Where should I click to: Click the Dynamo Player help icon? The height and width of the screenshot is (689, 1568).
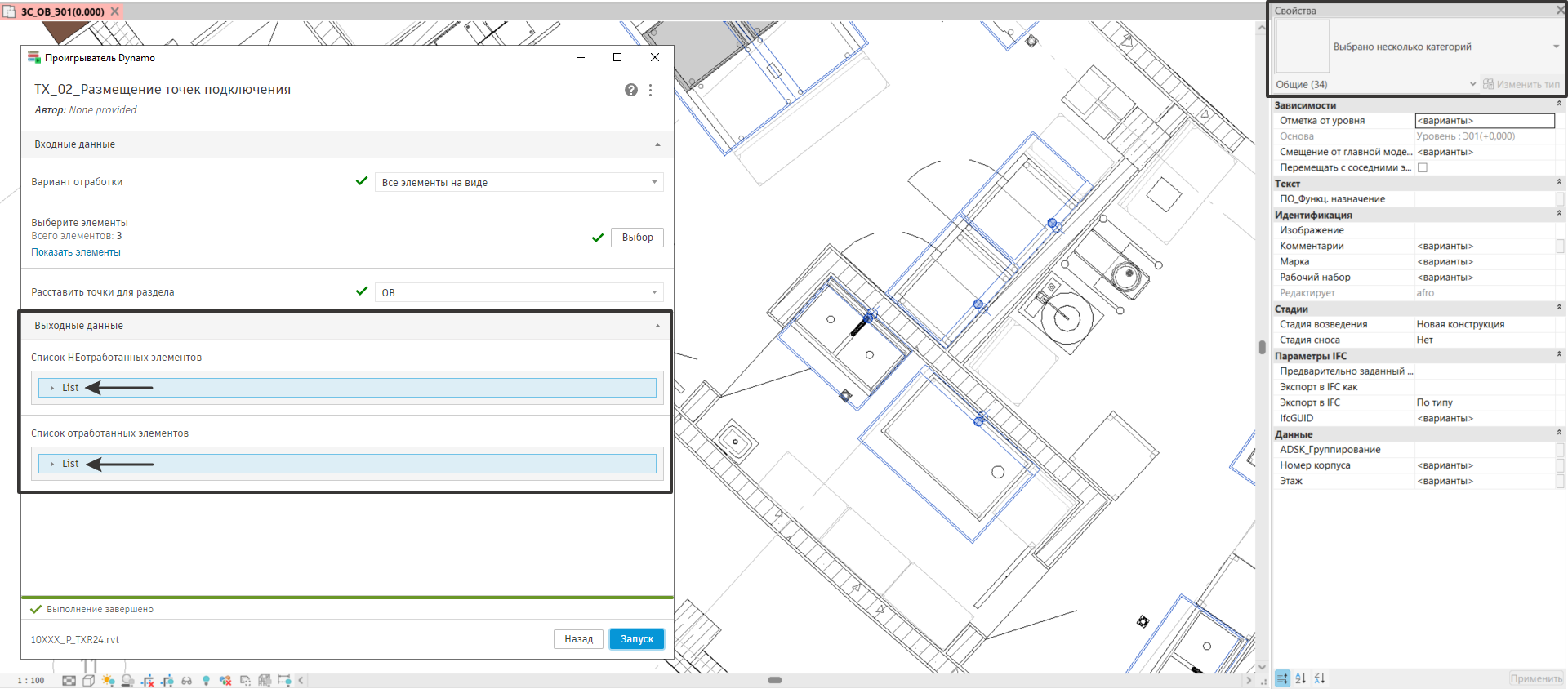tap(630, 90)
